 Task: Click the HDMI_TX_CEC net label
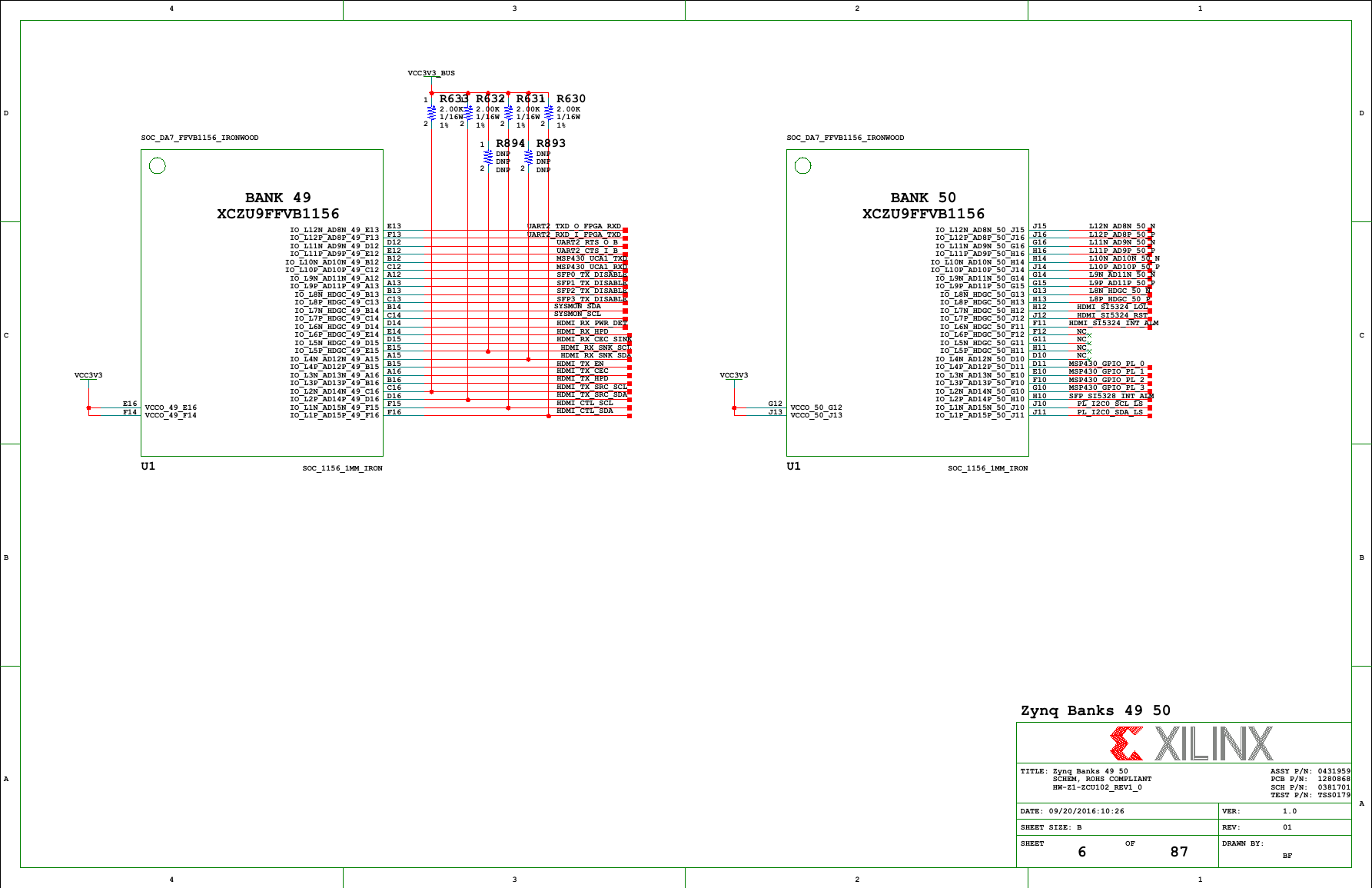(x=583, y=371)
